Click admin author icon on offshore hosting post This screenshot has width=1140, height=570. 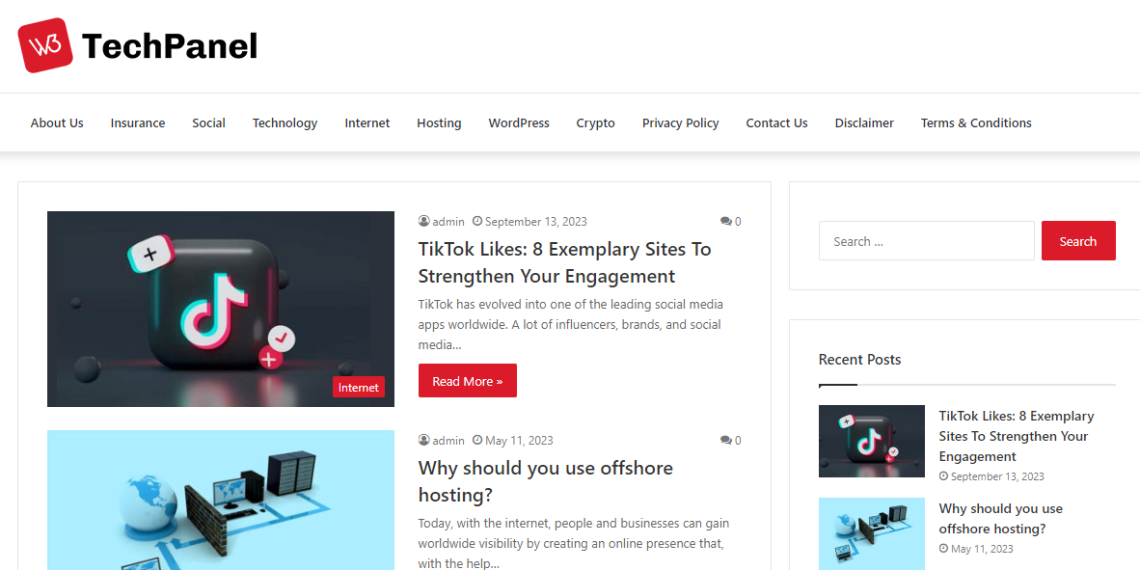(424, 441)
